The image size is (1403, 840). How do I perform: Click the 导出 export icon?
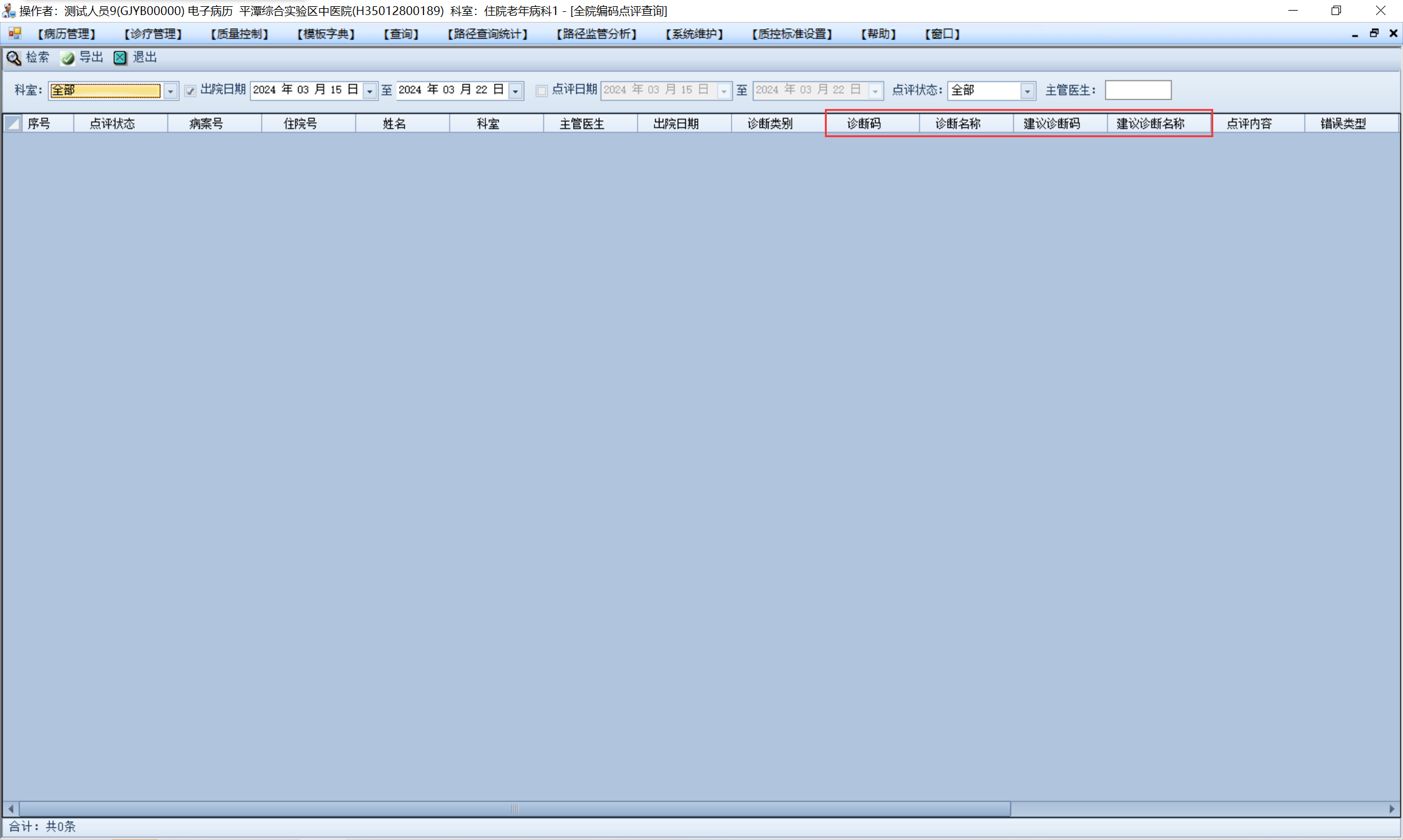coord(68,58)
